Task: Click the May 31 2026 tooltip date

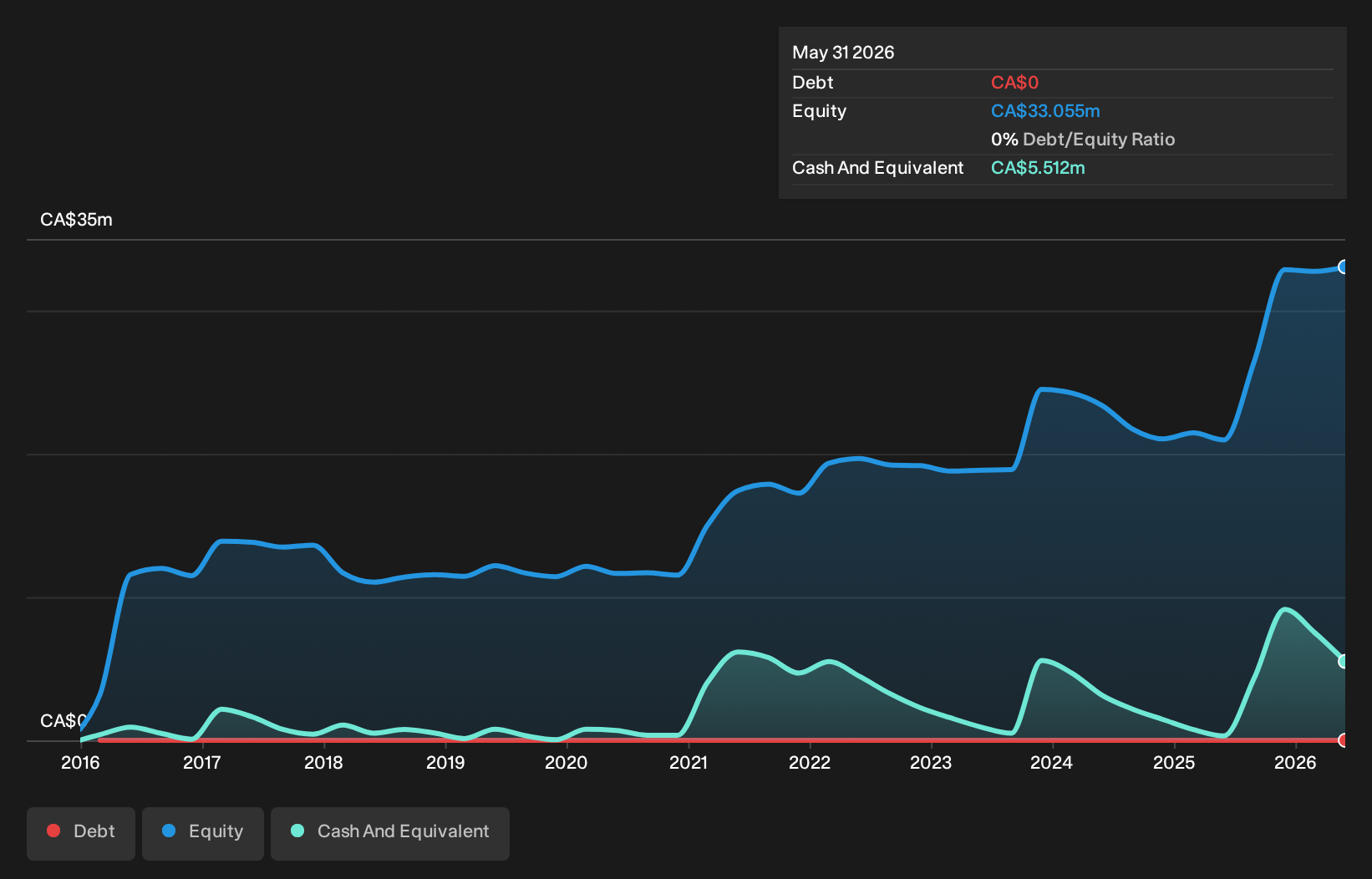Action: pos(843,53)
